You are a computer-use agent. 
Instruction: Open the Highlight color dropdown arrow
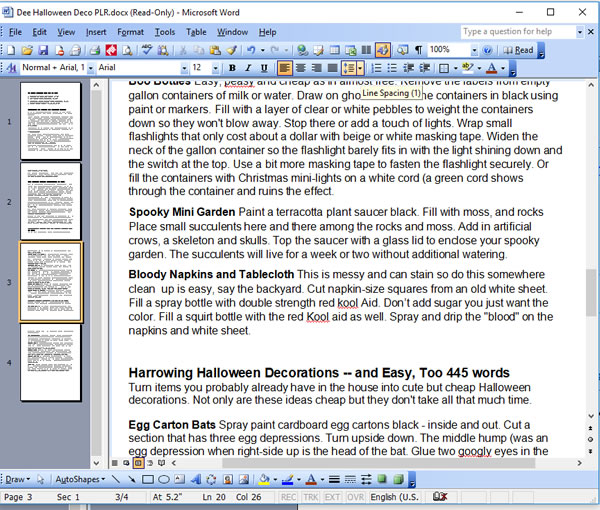click(x=479, y=68)
